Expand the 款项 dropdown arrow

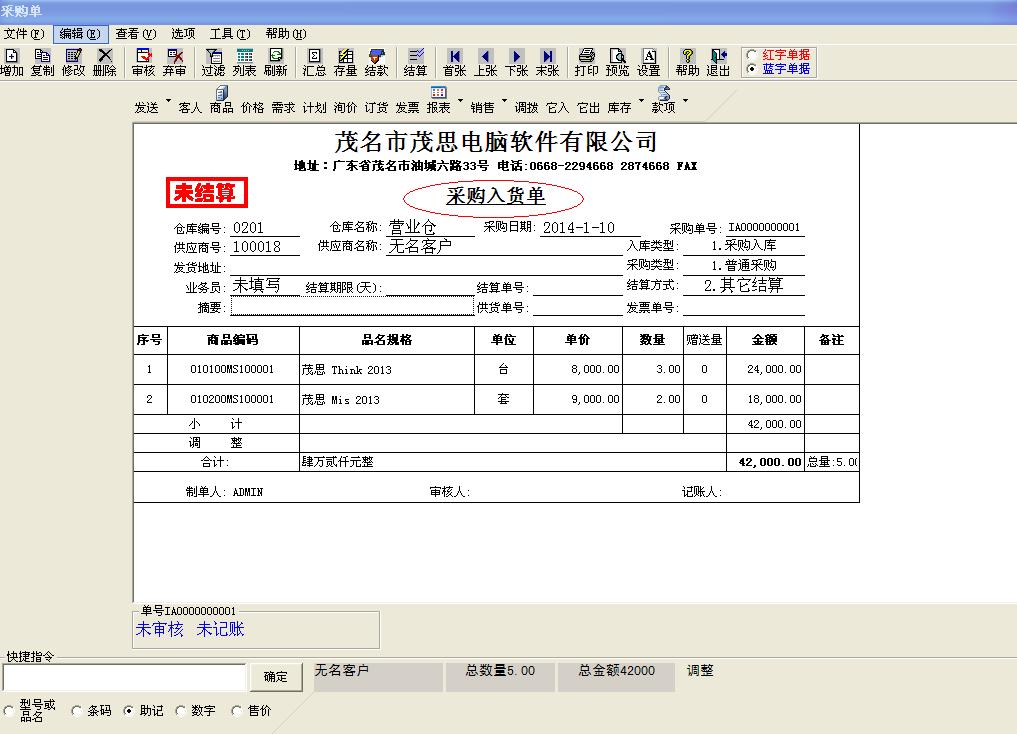[x=686, y=101]
